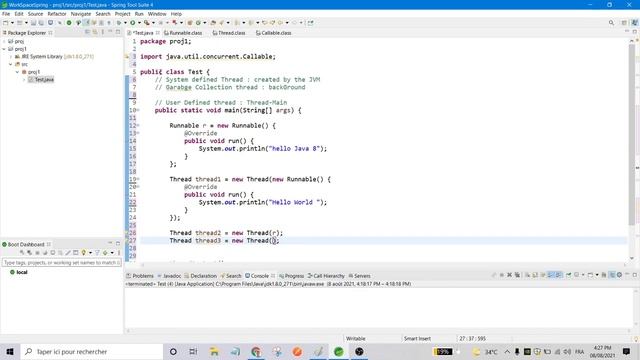
Task: Switch to the Callable.class editor tab
Action: tap(273, 33)
